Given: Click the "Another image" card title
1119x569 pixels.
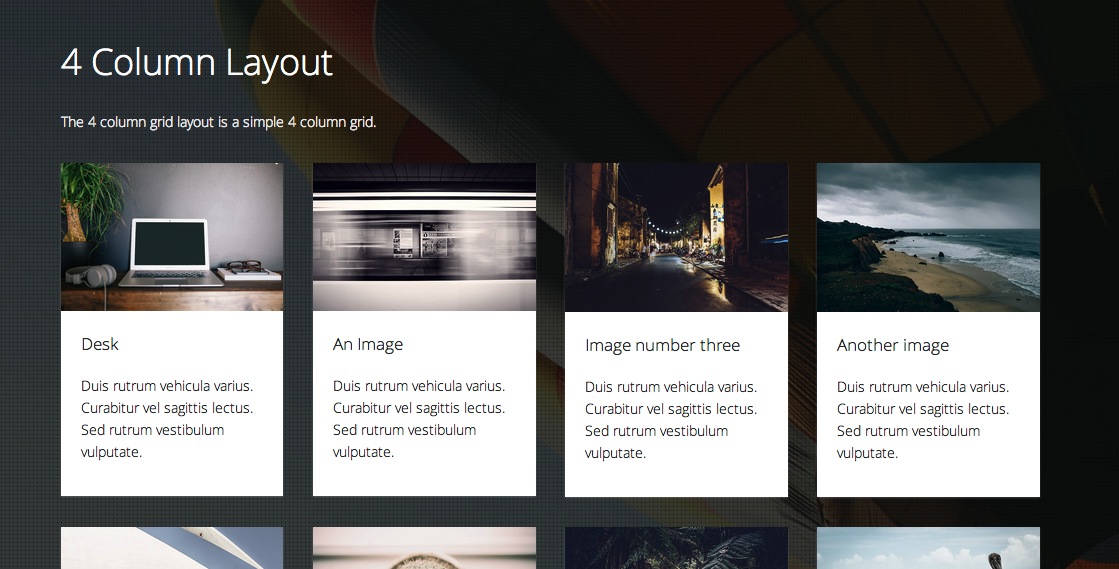Looking at the screenshot, I should pyautogui.click(x=893, y=346).
